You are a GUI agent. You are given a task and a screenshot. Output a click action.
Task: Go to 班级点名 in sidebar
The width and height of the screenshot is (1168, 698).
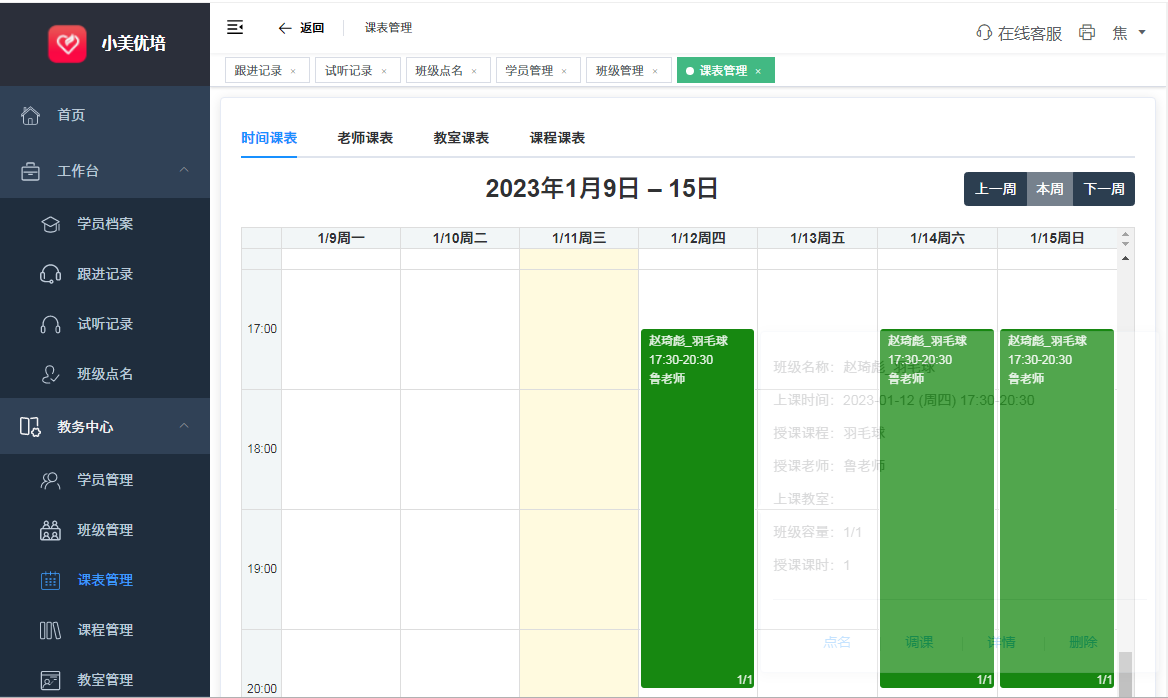(105, 374)
